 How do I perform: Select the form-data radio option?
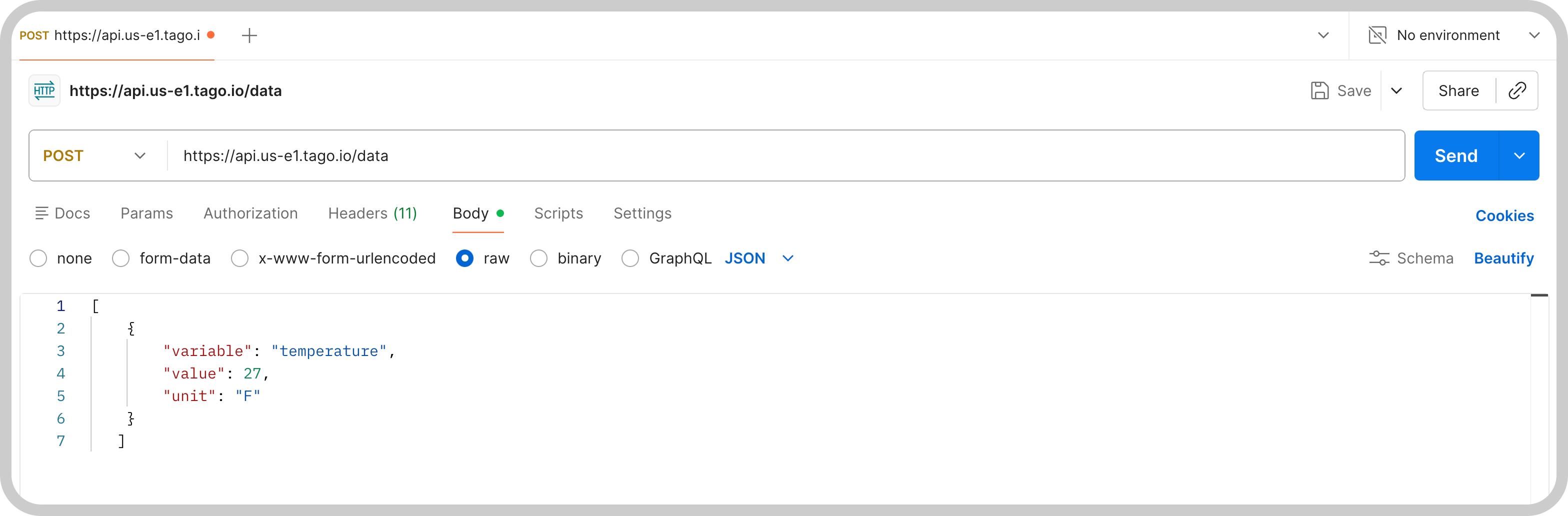[x=120, y=258]
